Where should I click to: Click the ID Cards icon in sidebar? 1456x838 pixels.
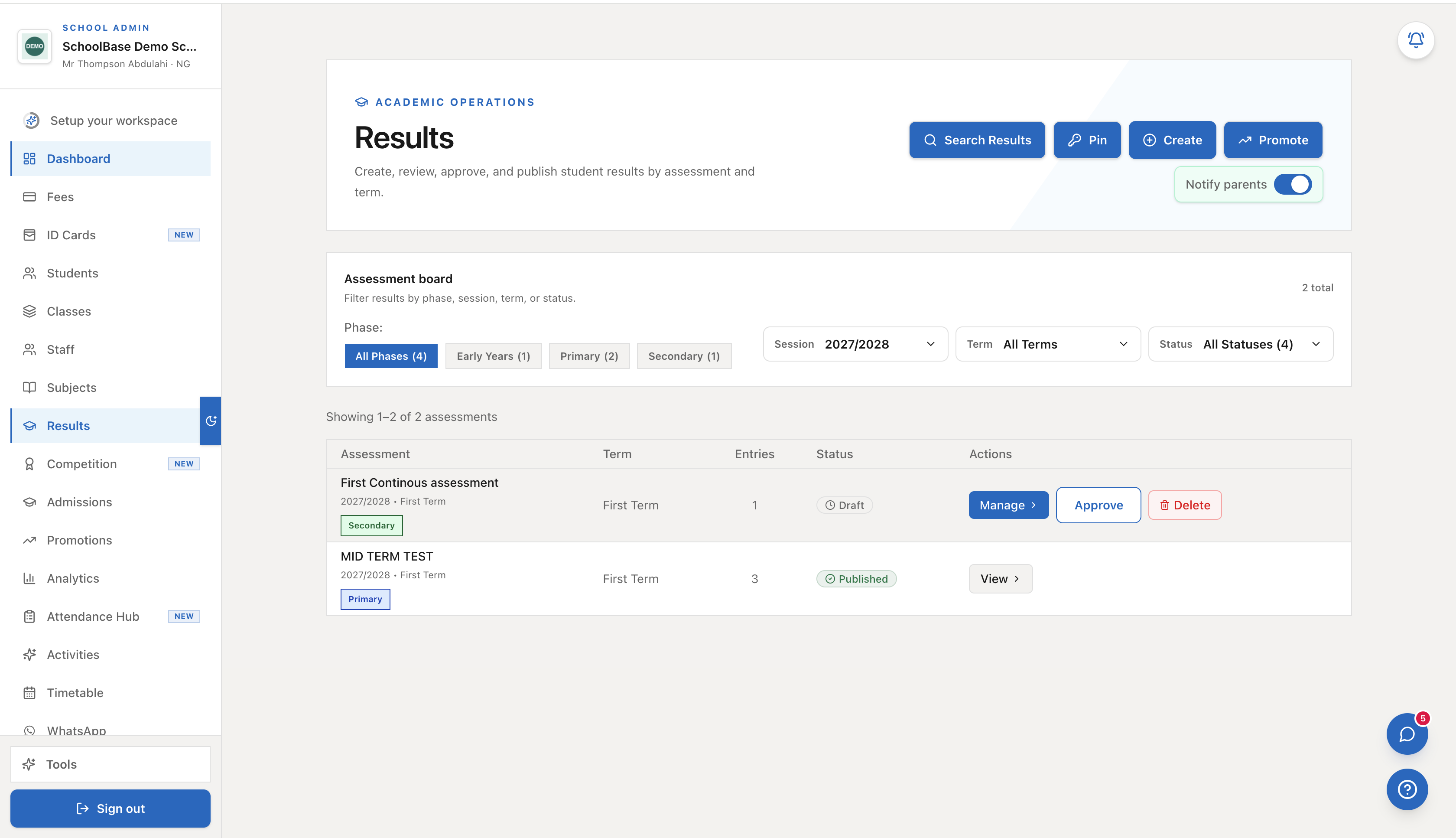tap(29, 235)
